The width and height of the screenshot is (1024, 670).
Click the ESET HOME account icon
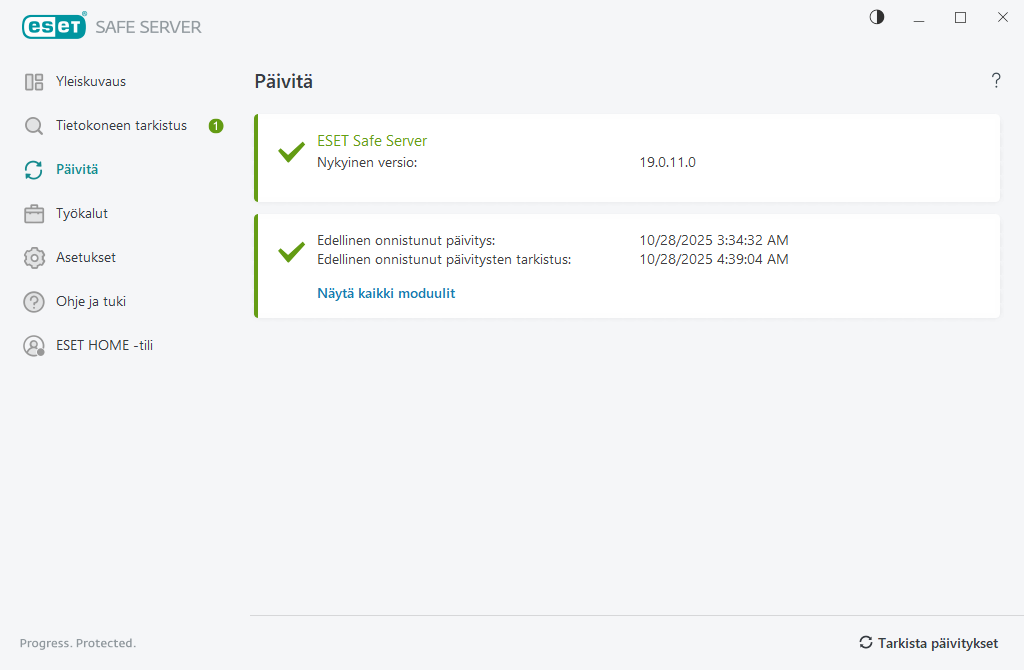[34, 346]
